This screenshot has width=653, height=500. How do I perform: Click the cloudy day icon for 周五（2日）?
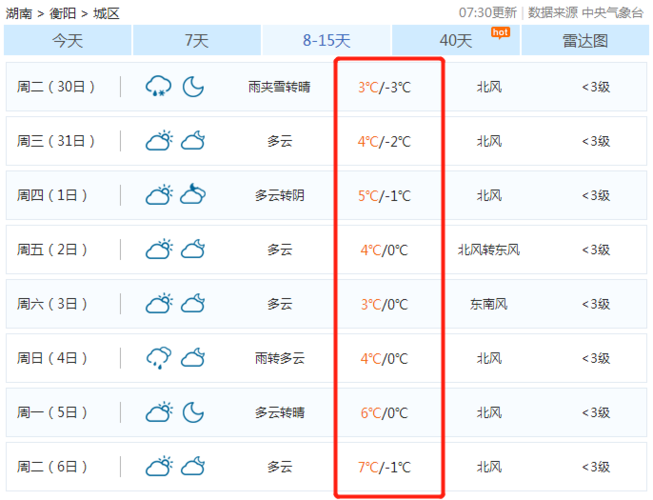click(x=159, y=249)
